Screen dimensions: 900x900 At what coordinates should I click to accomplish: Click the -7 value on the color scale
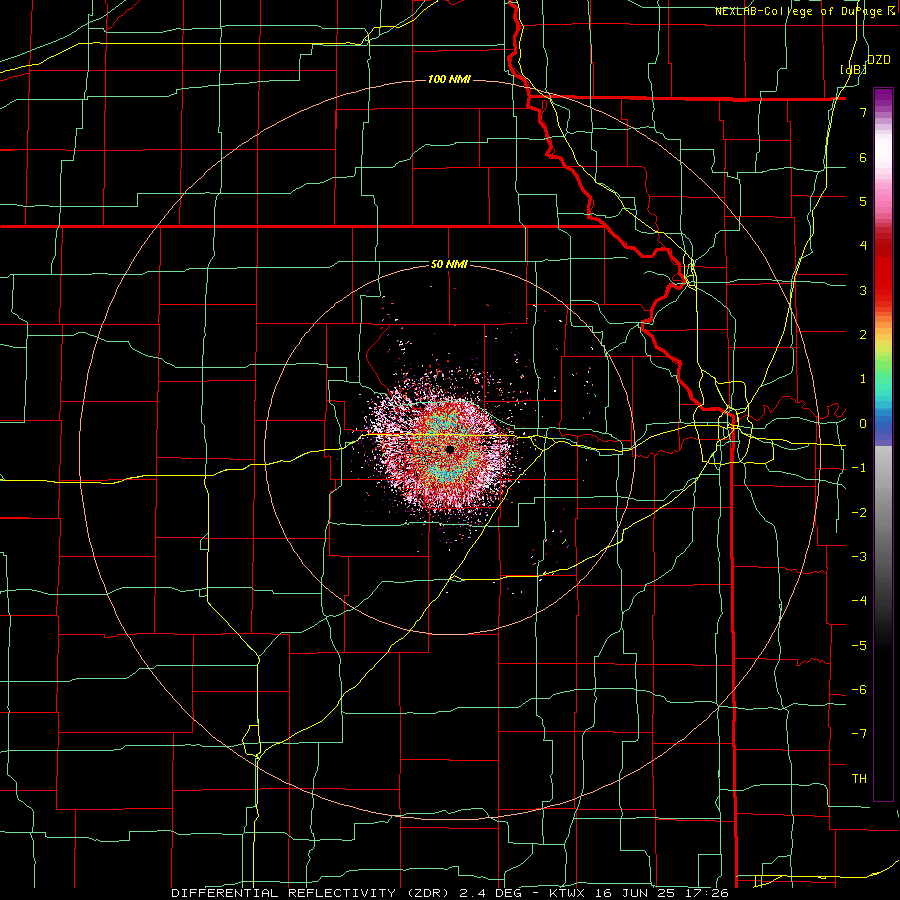[859, 734]
